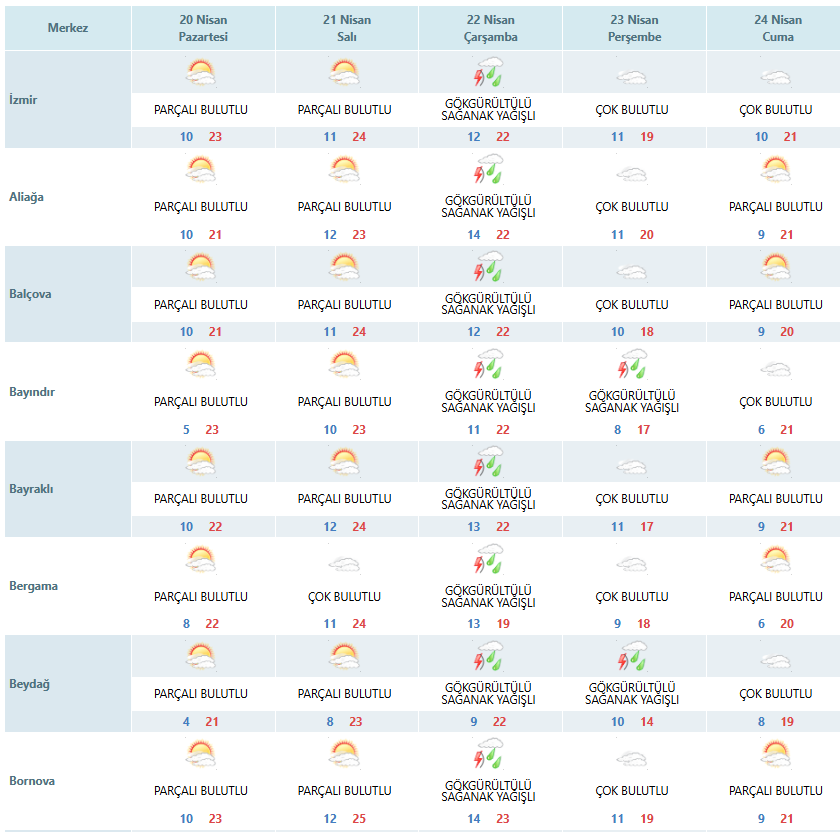
Task: Click Aliağa's partly cloudy icon for 21 Nisan
Action: [345, 170]
